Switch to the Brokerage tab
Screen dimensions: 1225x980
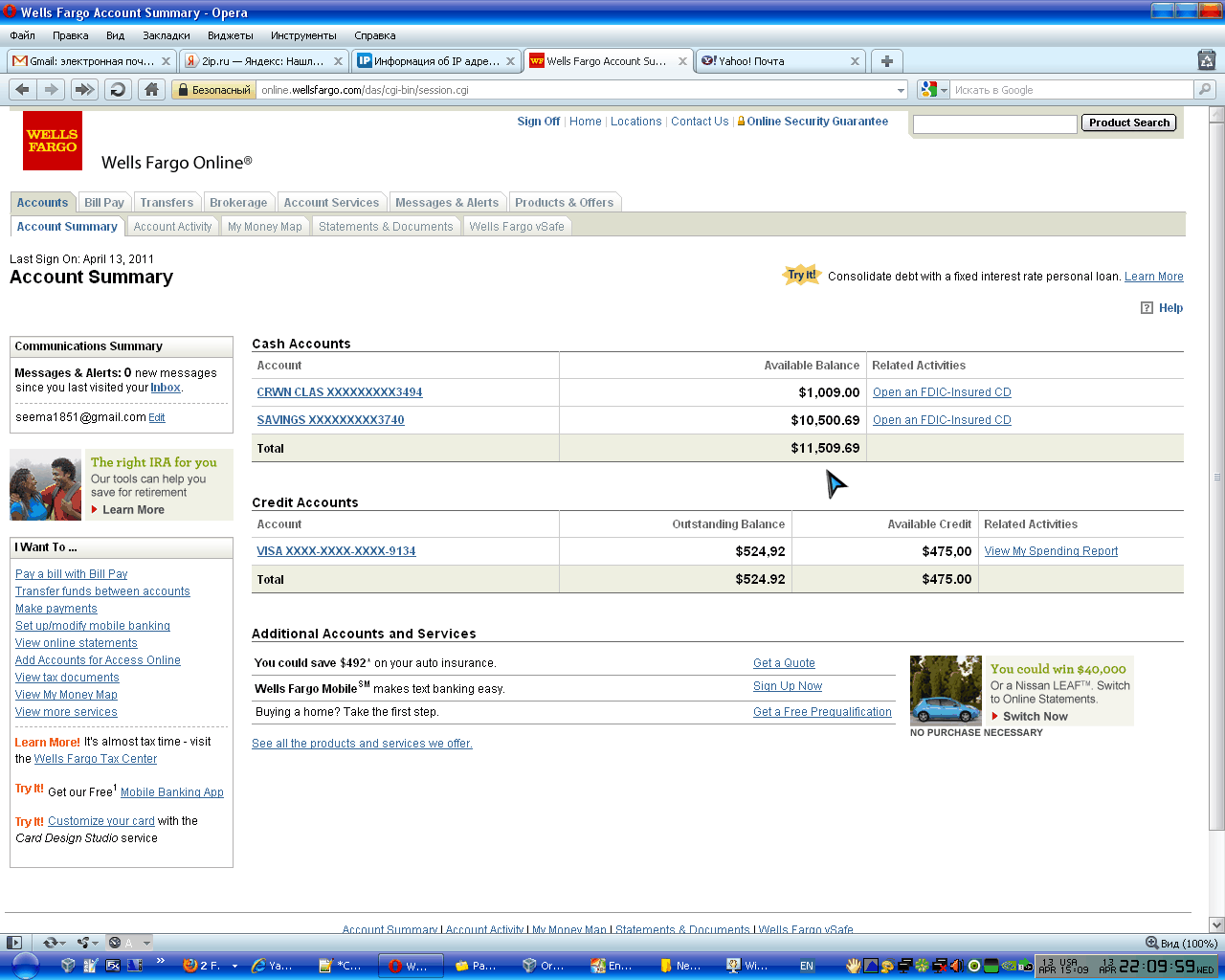click(x=238, y=202)
